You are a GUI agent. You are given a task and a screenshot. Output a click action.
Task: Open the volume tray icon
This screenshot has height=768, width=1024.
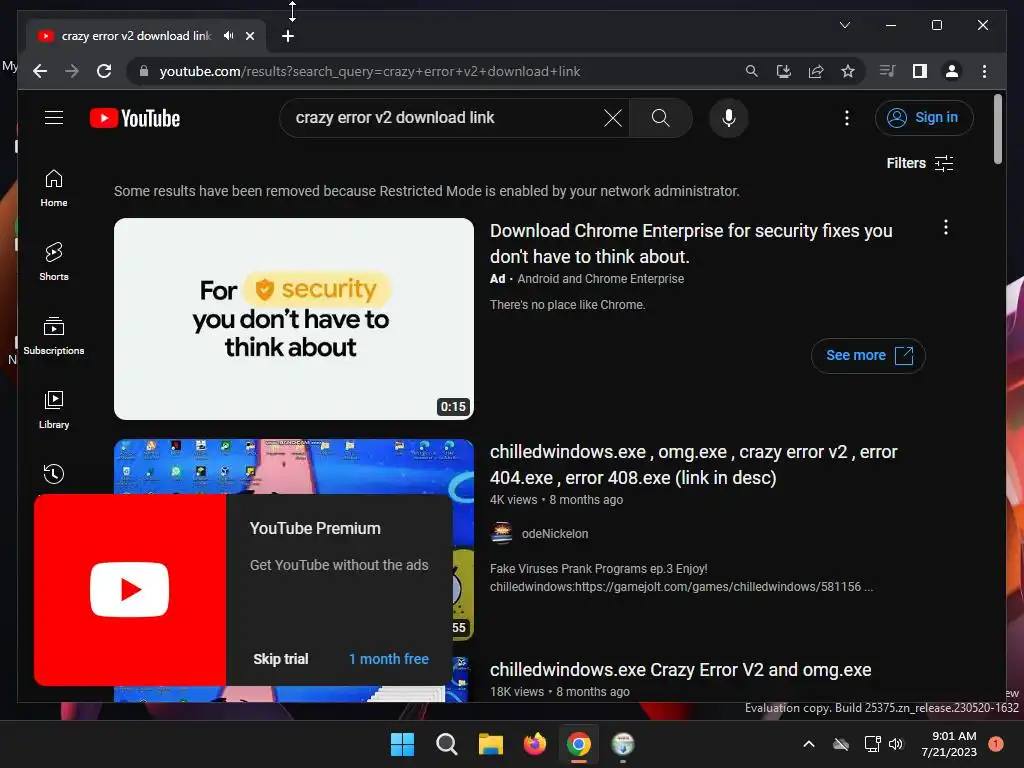tap(896, 744)
